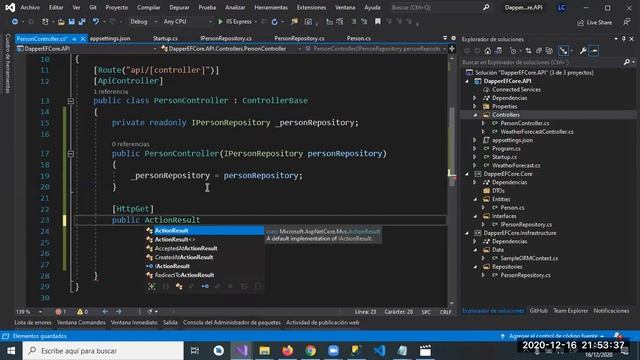Click the Save file toolbar icon
This screenshot has height=360, width=640.
click(71, 22)
